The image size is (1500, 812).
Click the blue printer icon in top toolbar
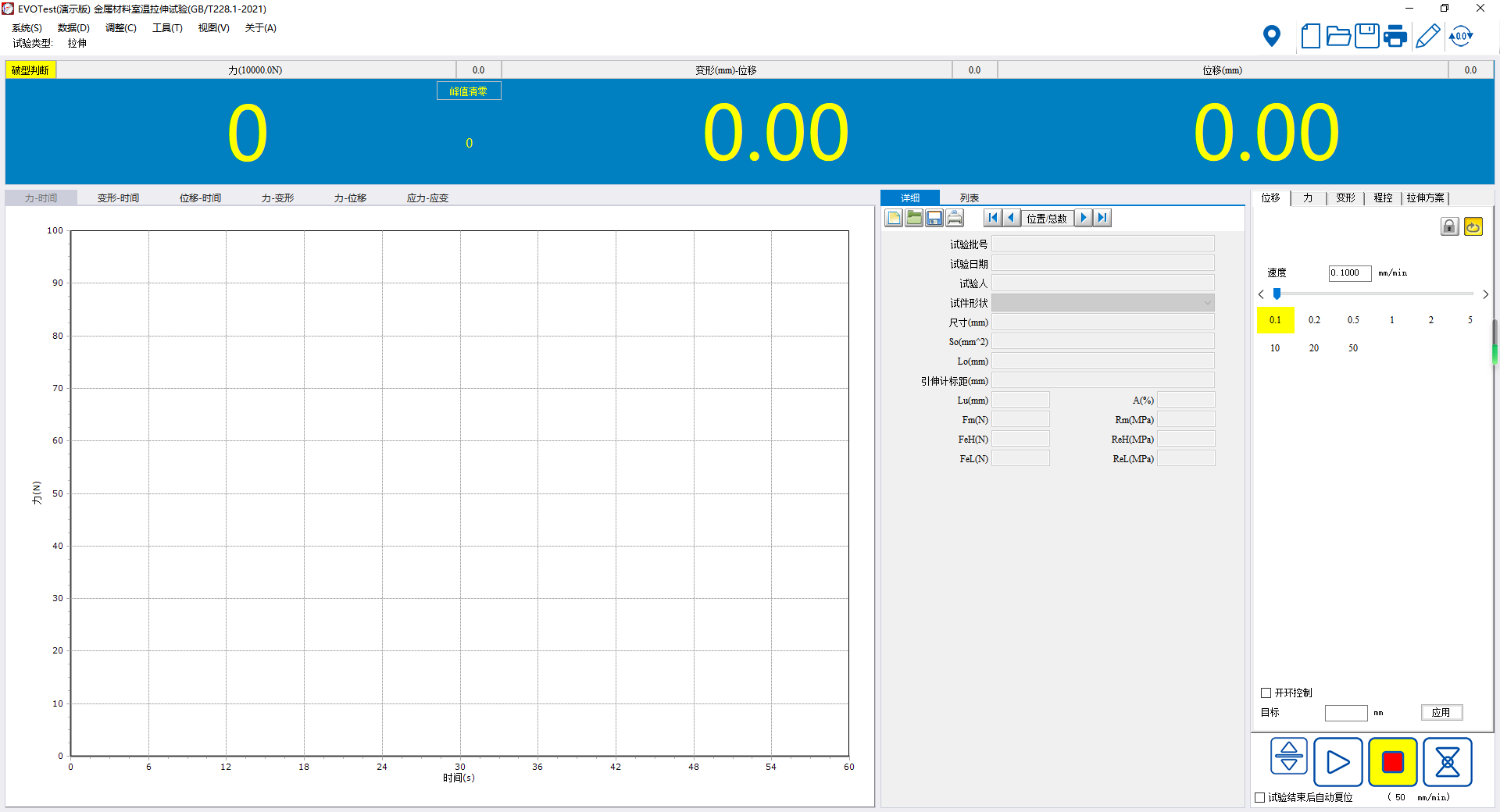[1395, 36]
